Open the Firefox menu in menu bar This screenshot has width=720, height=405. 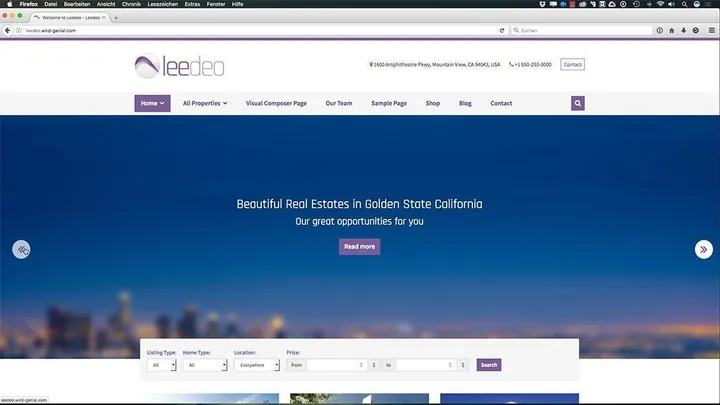click(x=28, y=4)
